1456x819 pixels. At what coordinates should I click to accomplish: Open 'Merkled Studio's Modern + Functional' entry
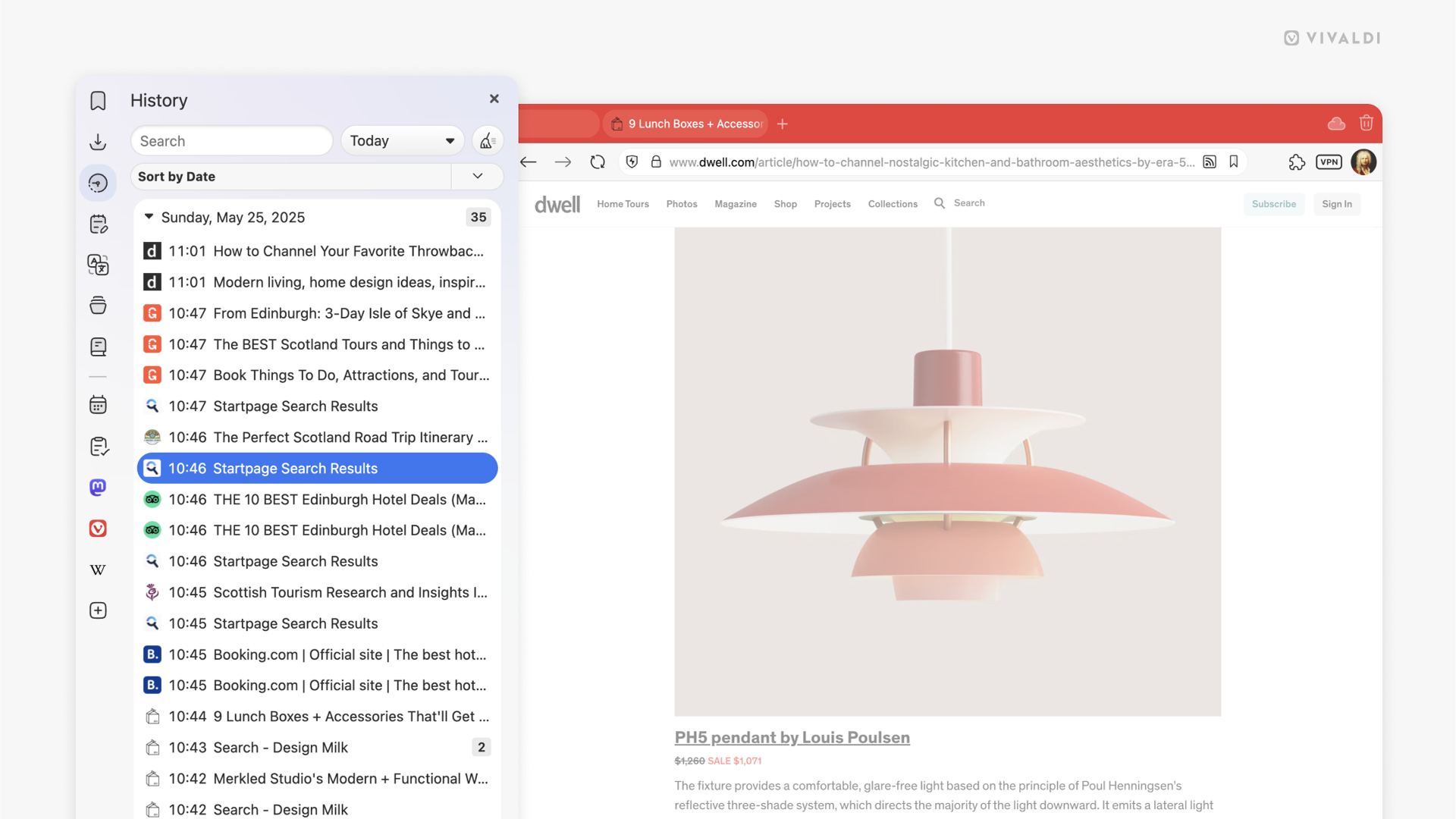[317, 779]
